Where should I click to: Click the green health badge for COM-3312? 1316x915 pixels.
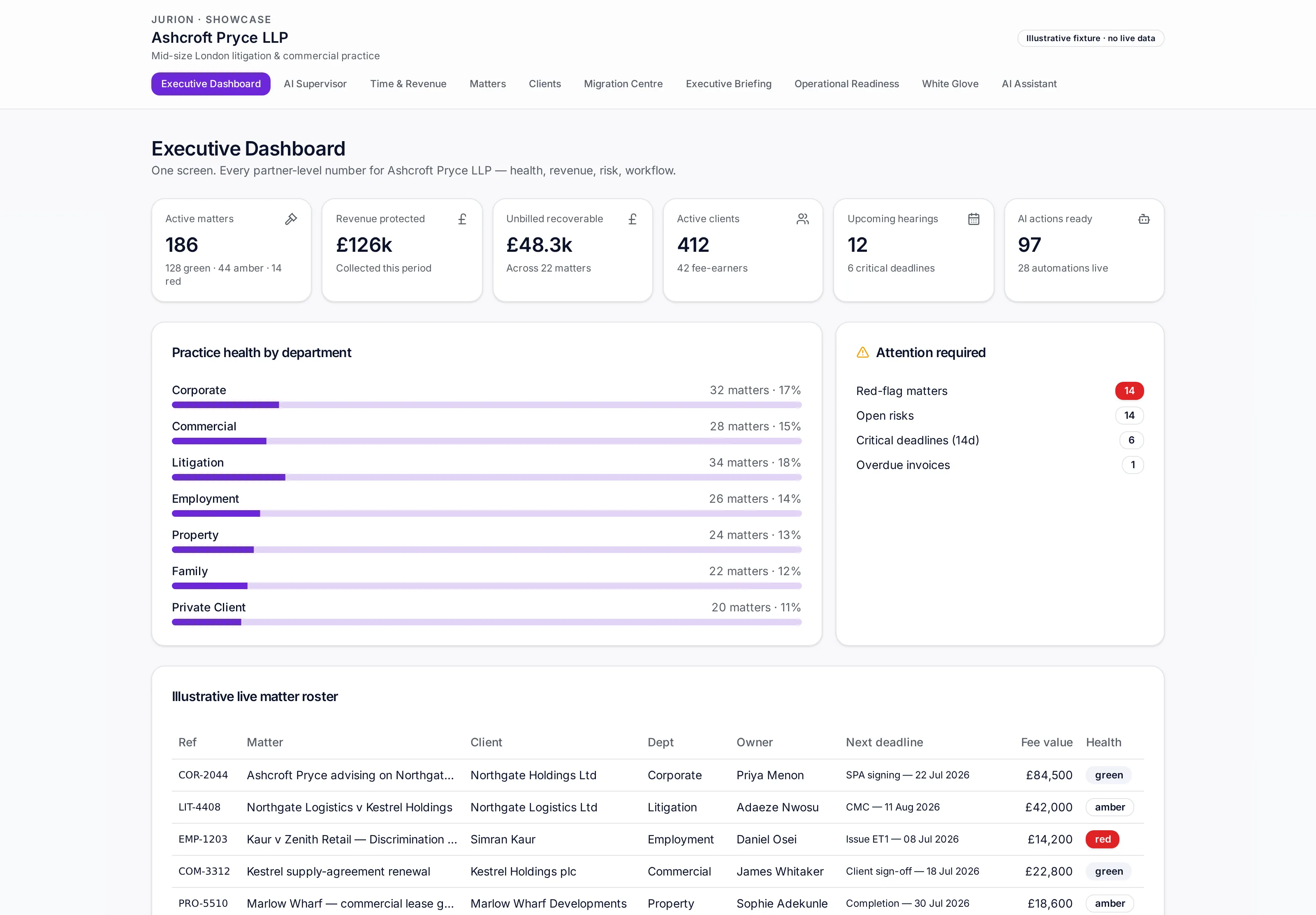pyautogui.click(x=1109, y=871)
